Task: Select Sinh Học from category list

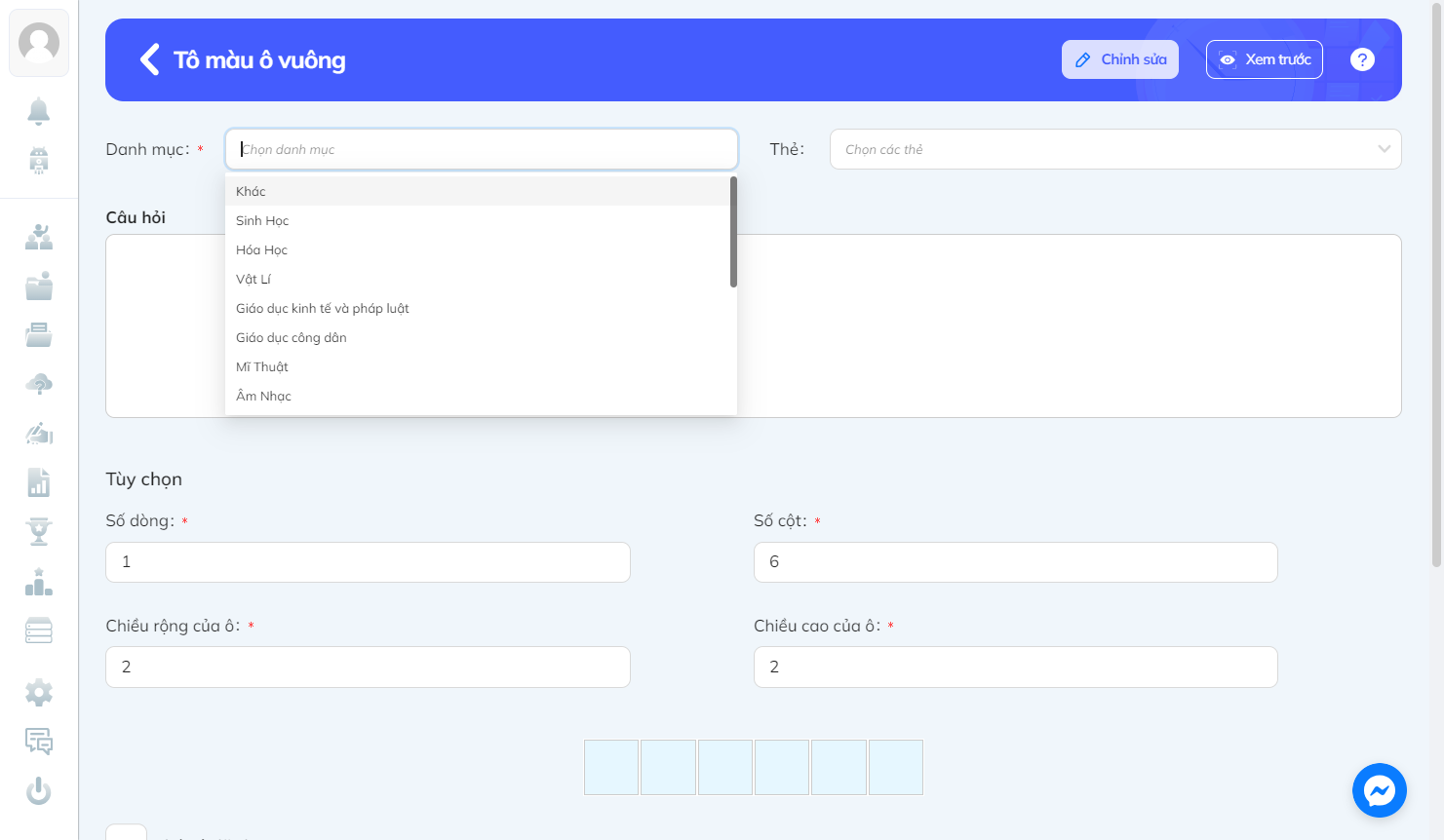Action: tap(478, 220)
